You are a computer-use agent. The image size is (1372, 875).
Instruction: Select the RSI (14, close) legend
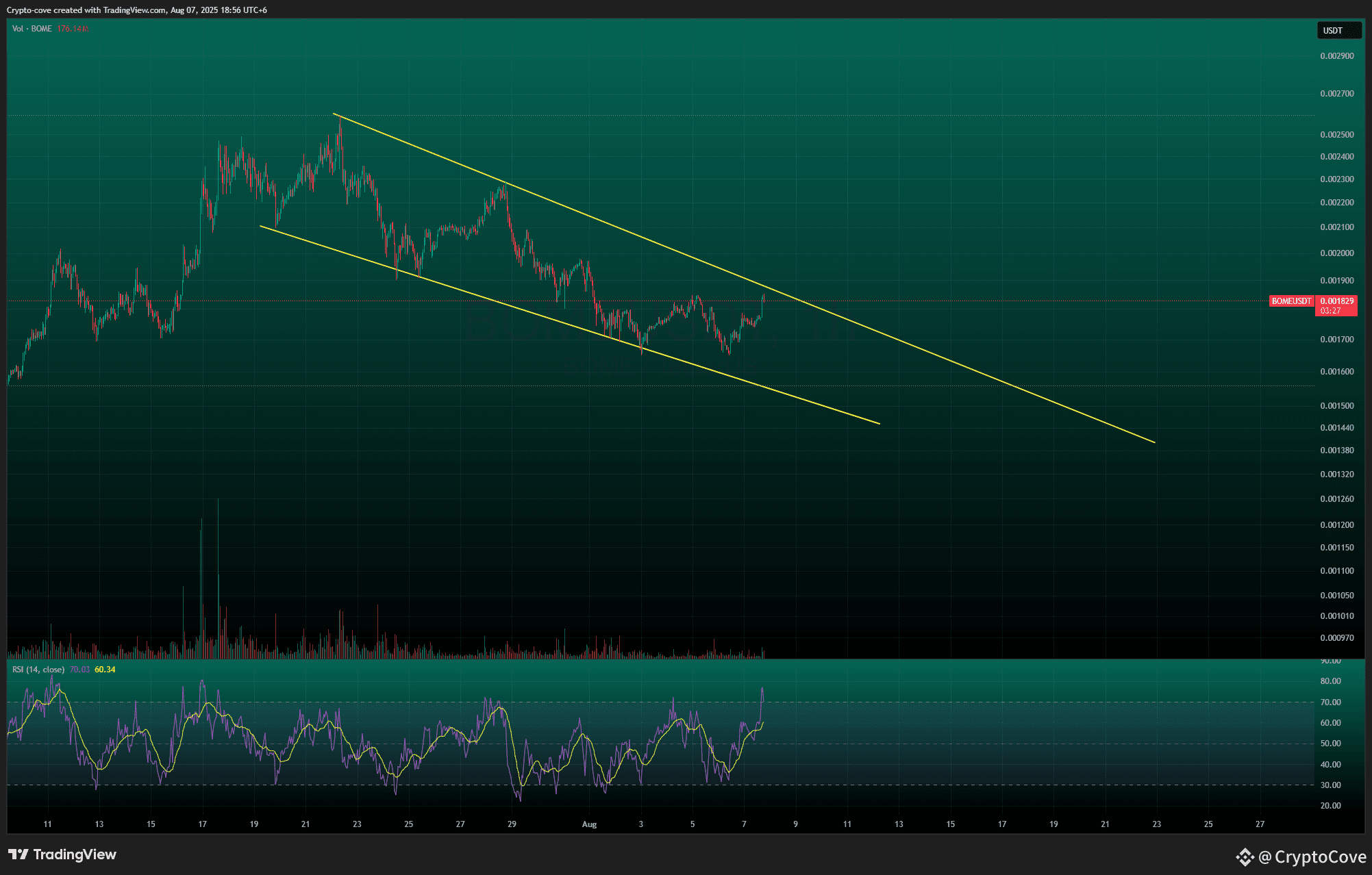(38, 670)
